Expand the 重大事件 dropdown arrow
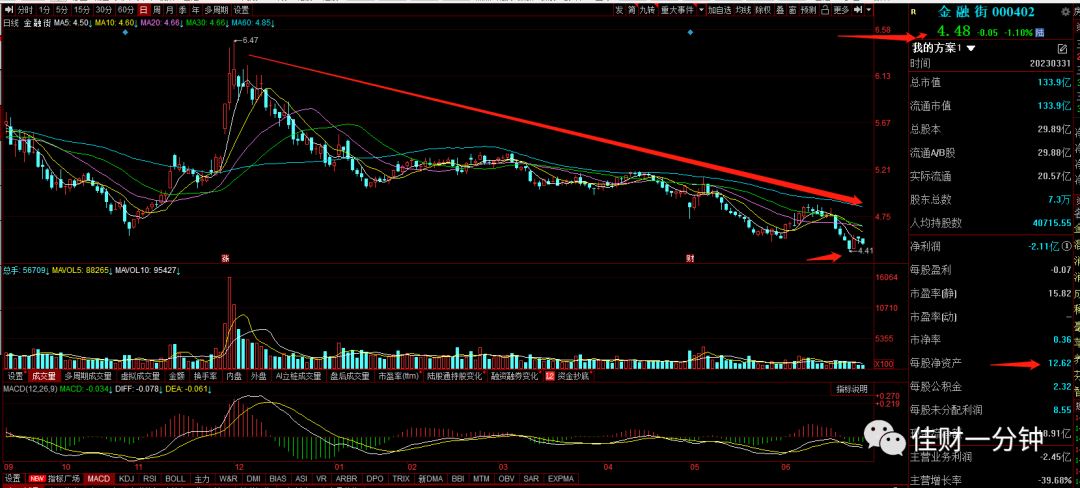The image size is (1080, 488). [701, 10]
